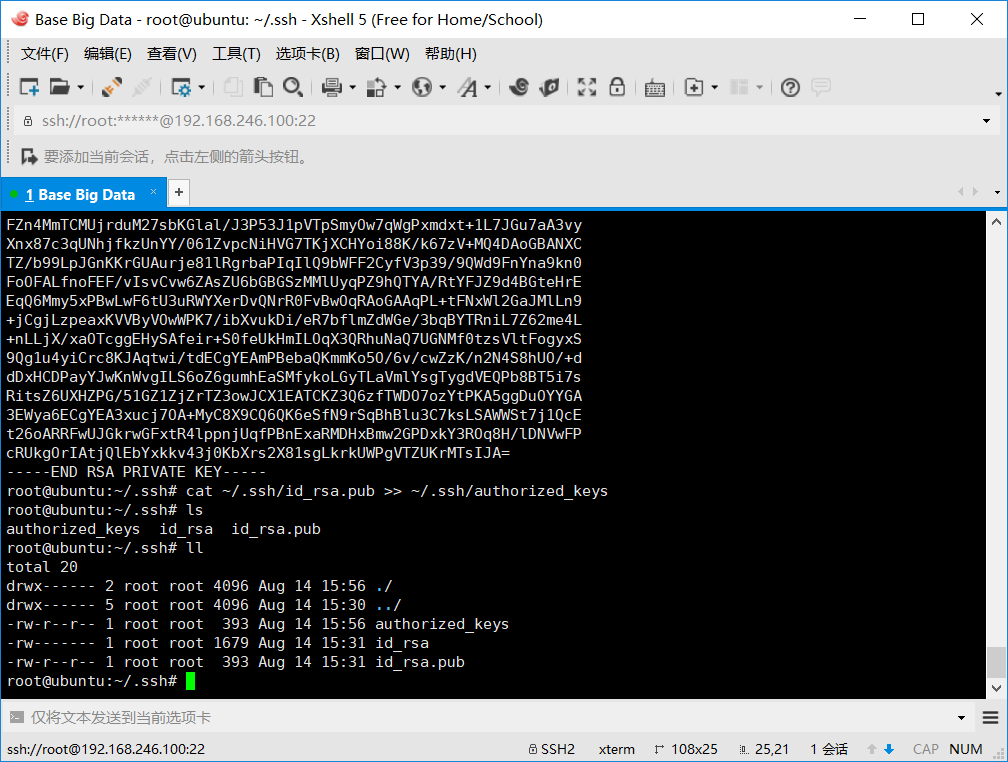Screen dimensions: 1008x762
Task: Click the 1 会话 session count
Action: click(x=829, y=749)
